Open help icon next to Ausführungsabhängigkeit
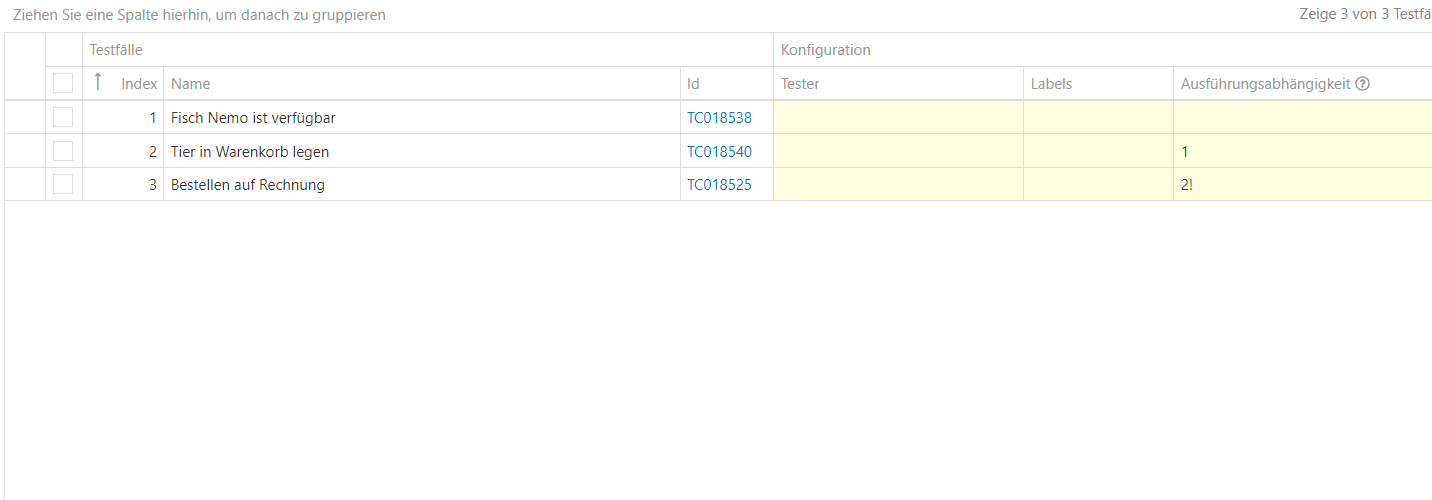 (x=1362, y=84)
